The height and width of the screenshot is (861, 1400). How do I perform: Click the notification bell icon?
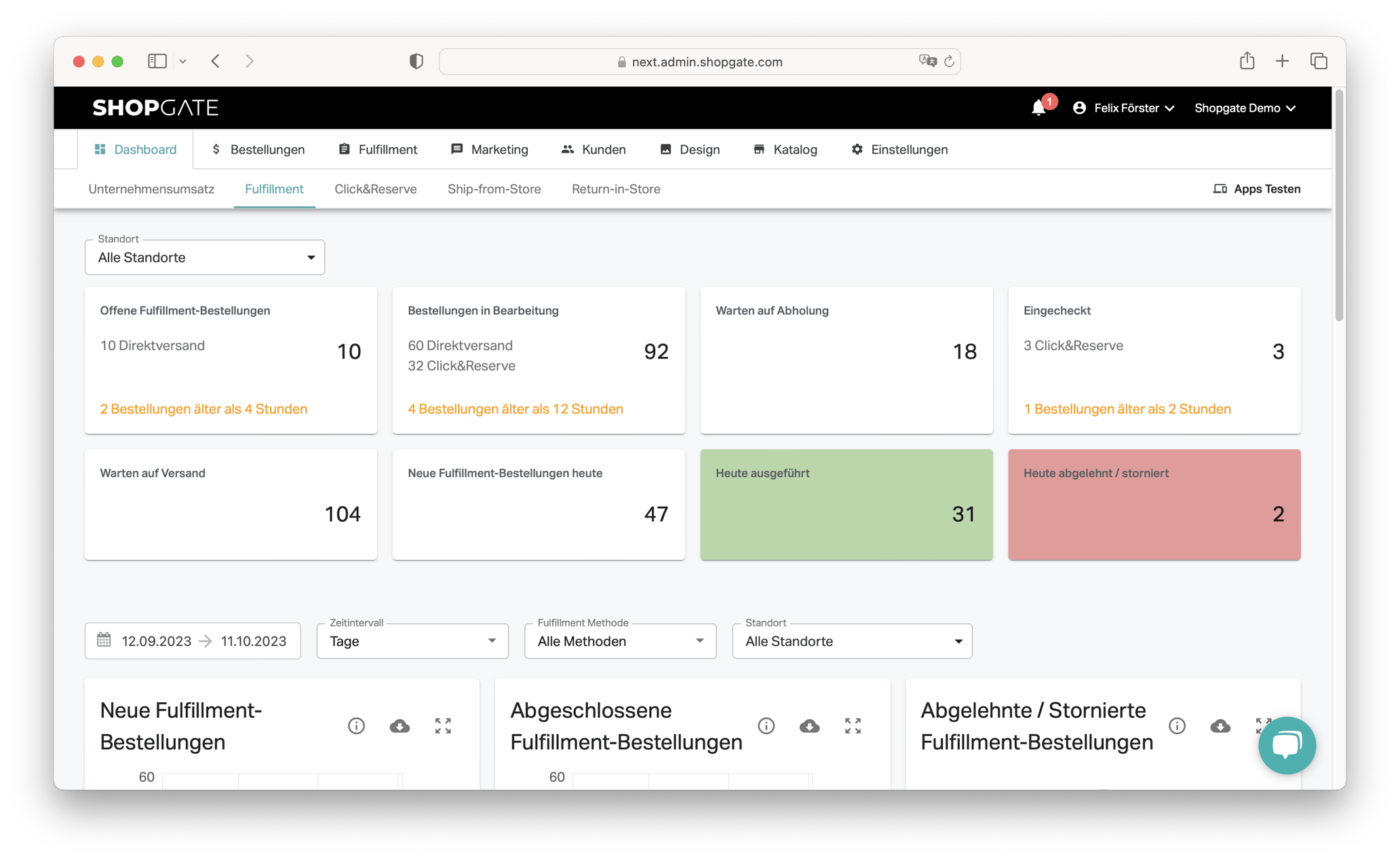tap(1037, 107)
